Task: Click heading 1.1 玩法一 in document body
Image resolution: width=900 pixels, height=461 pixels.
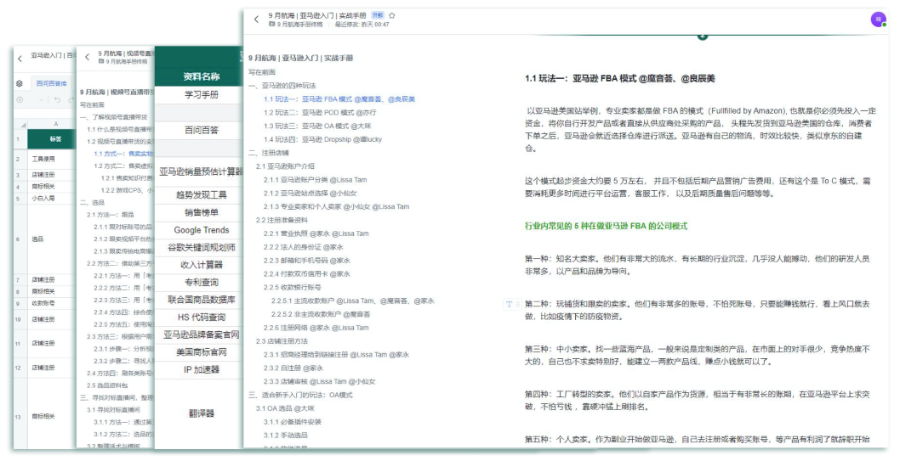Action: click(x=620, y=79)
